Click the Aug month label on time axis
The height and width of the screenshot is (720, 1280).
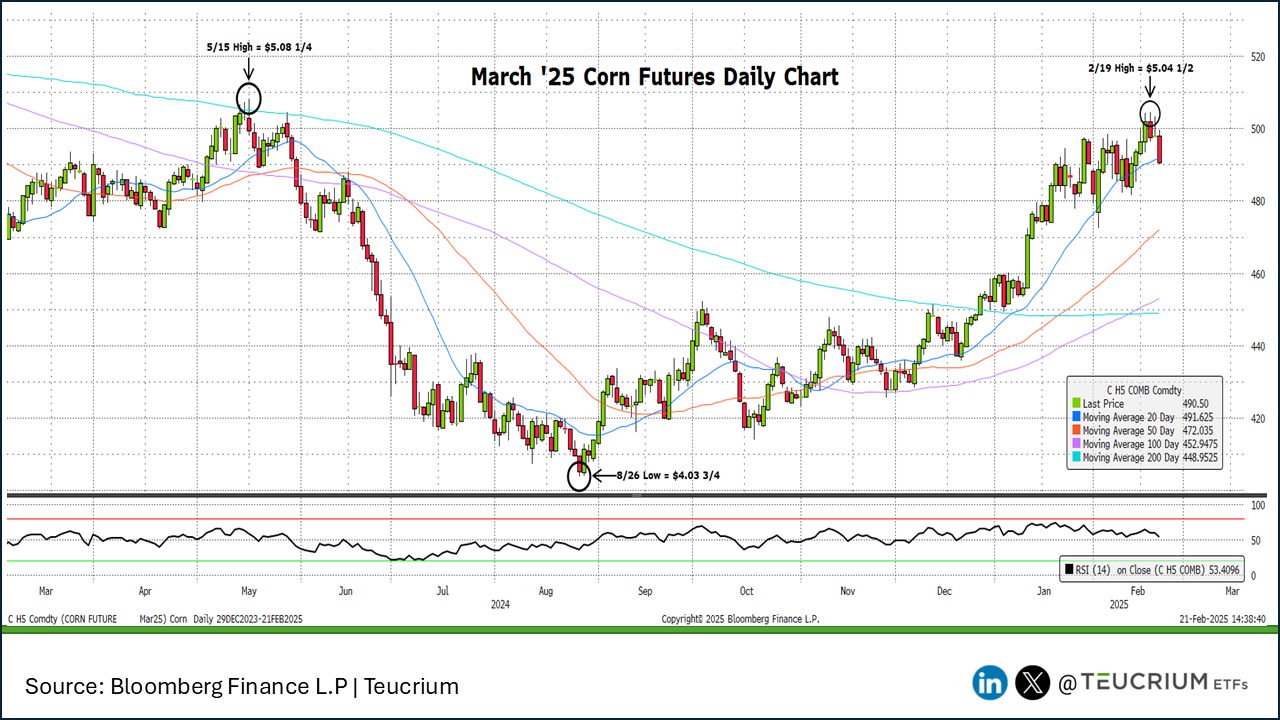(x=546, y=591)
